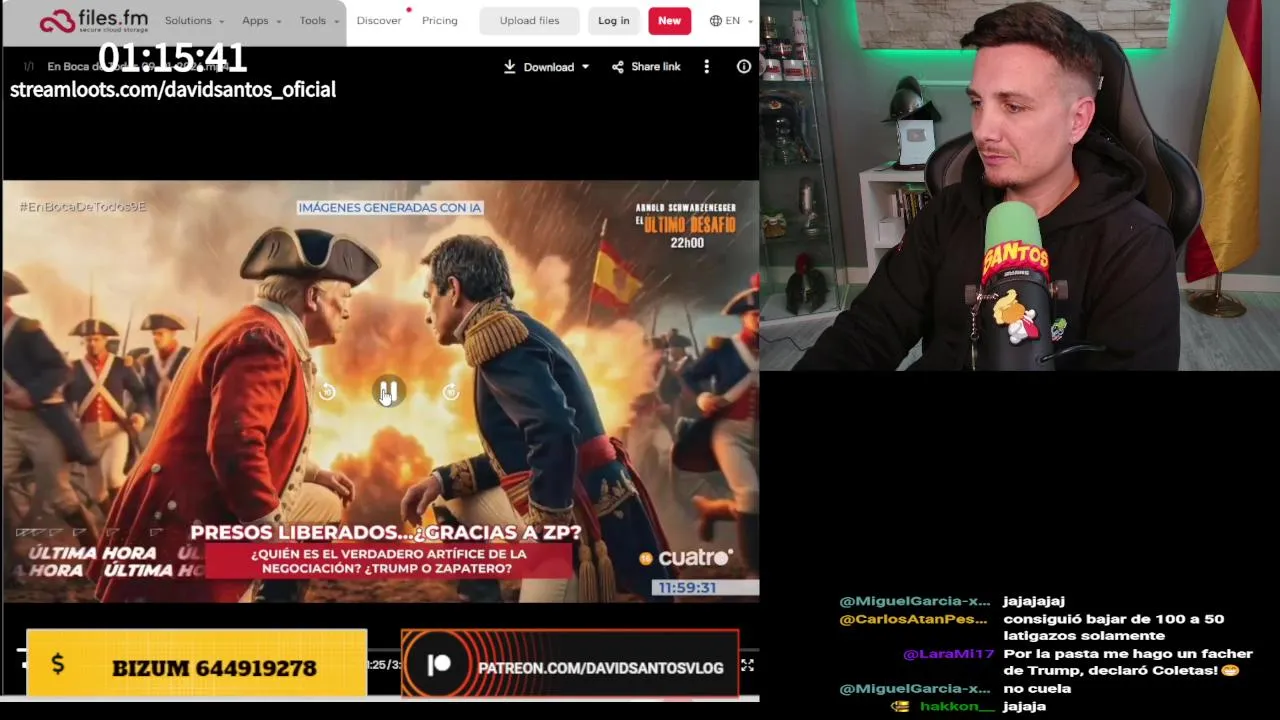Click the cuatro channel logo in the video
The width and height of the screenshot is (1280, 720).
pyautogui.click(x=686, y=558)
